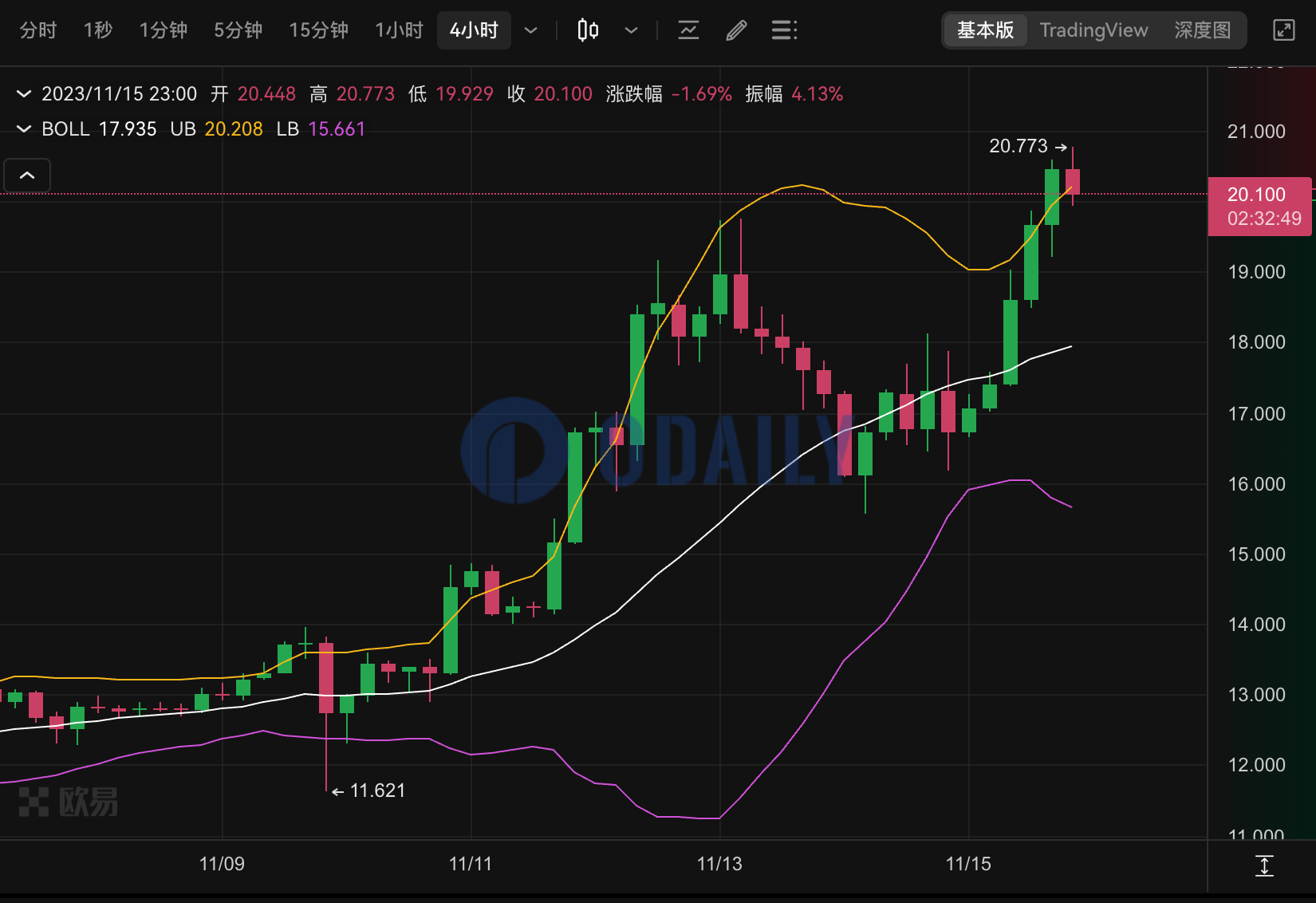Click the current price tag 20.100
Screen dimensions: 1316x903
click(x=1260, y=207)
